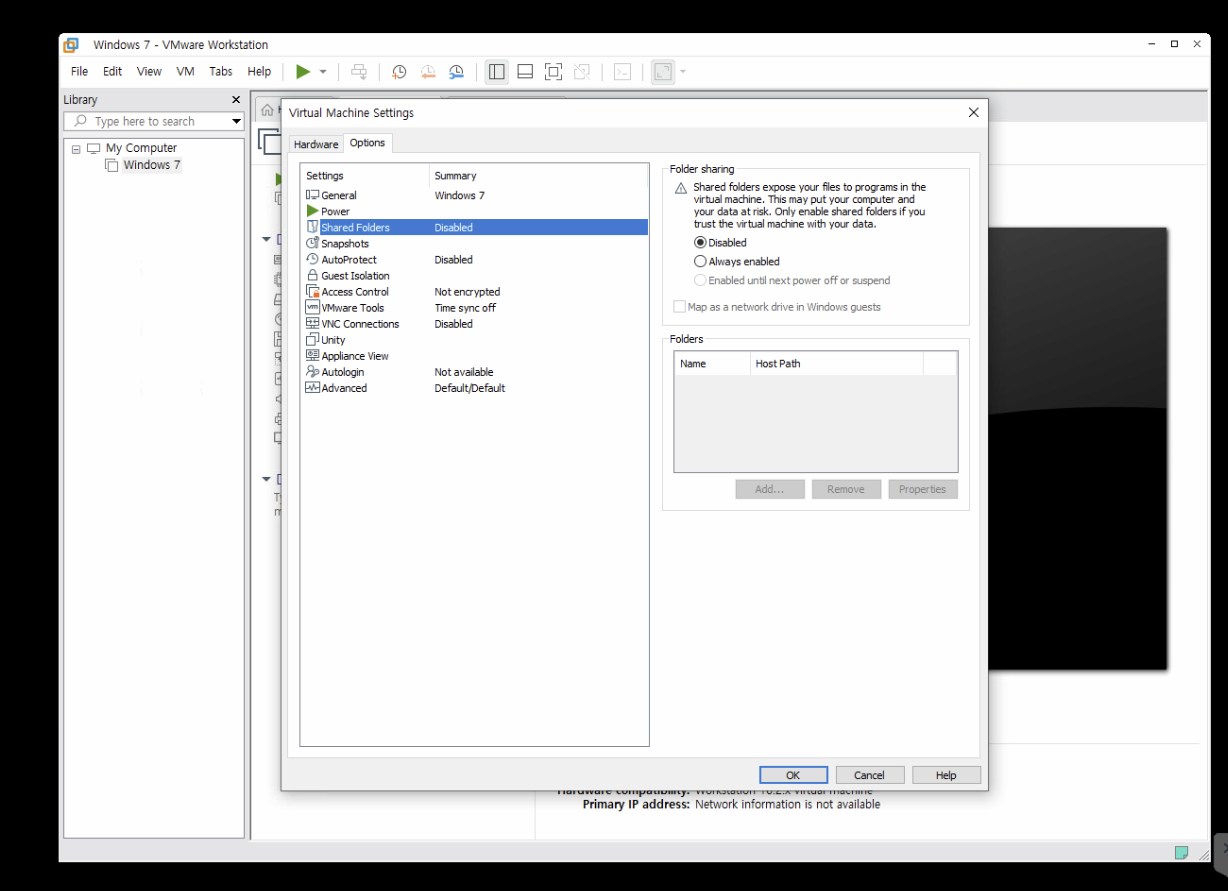Select the VMware Tools settings icon
This screenshot has width=1228, height=891.
[312, 307]
